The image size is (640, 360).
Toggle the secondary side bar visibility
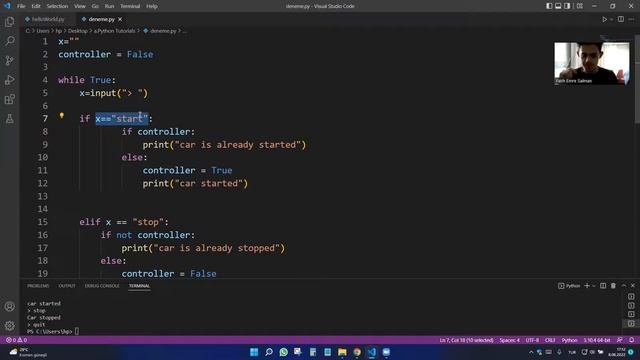567,6
